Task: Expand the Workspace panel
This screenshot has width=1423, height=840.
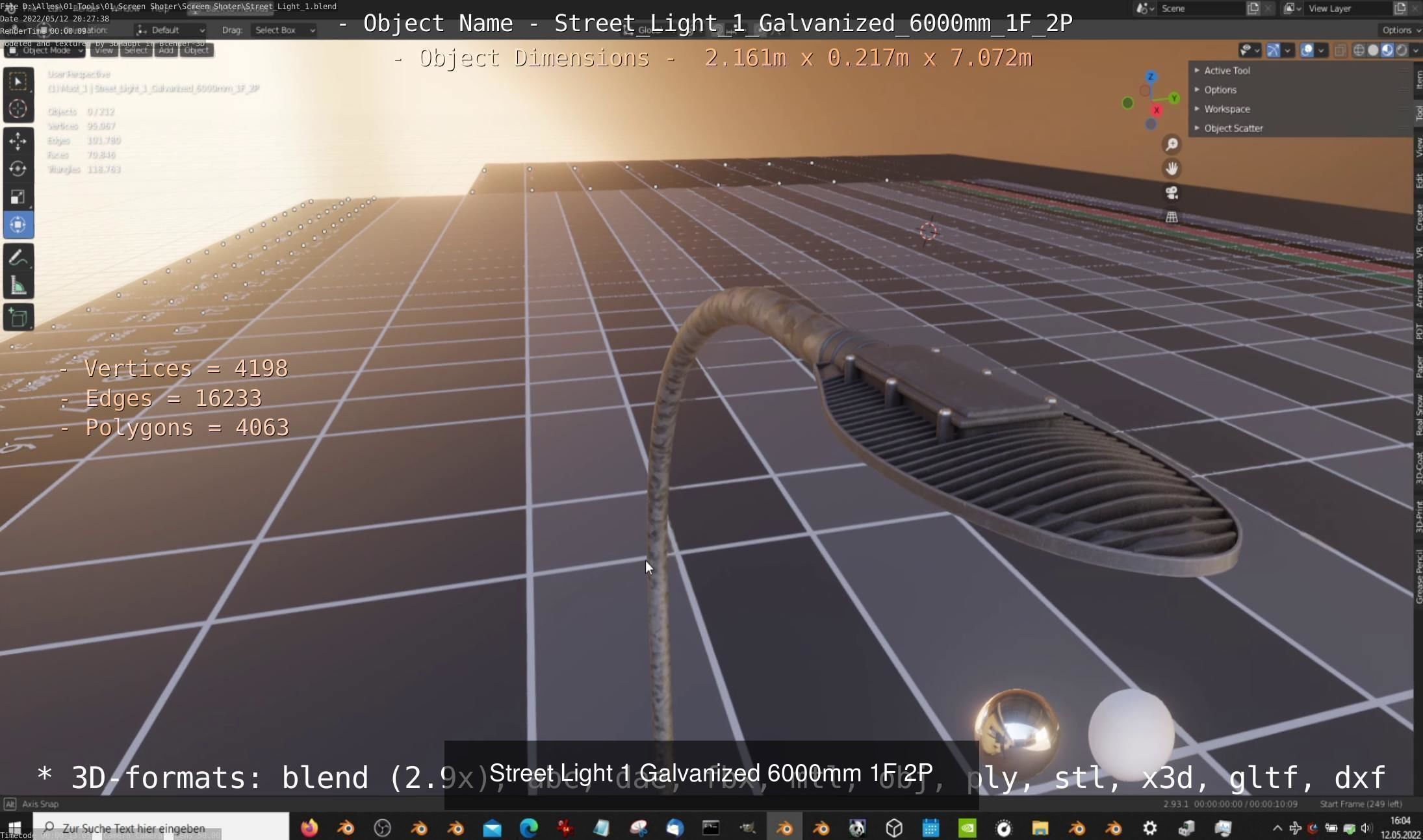Action: [1226, 109]
